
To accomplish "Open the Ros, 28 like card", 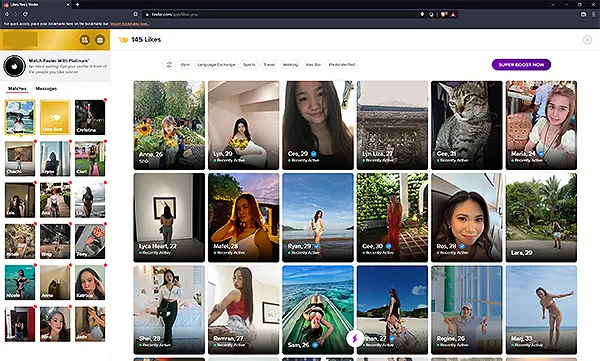I will (x=466, y=217).
